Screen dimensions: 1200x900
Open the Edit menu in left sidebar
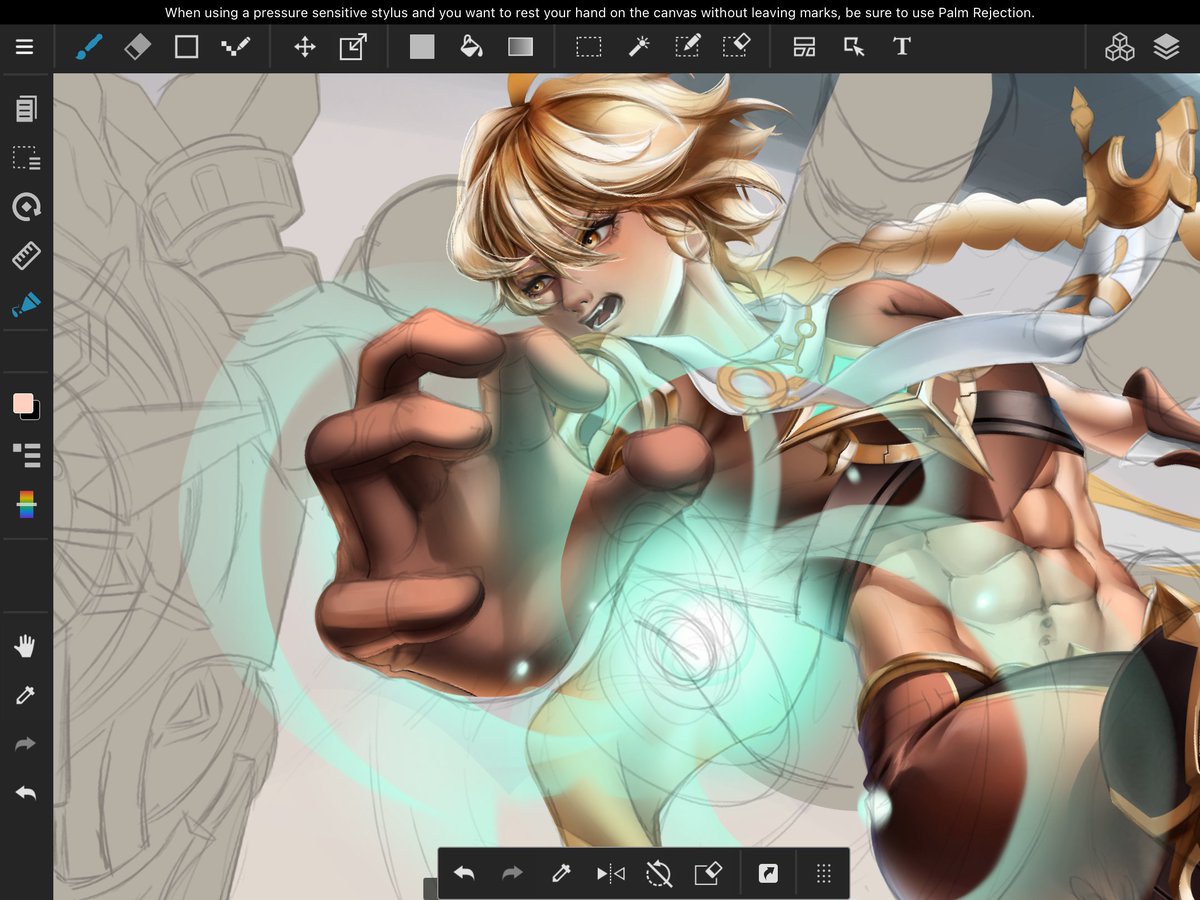tap(26, 109)
